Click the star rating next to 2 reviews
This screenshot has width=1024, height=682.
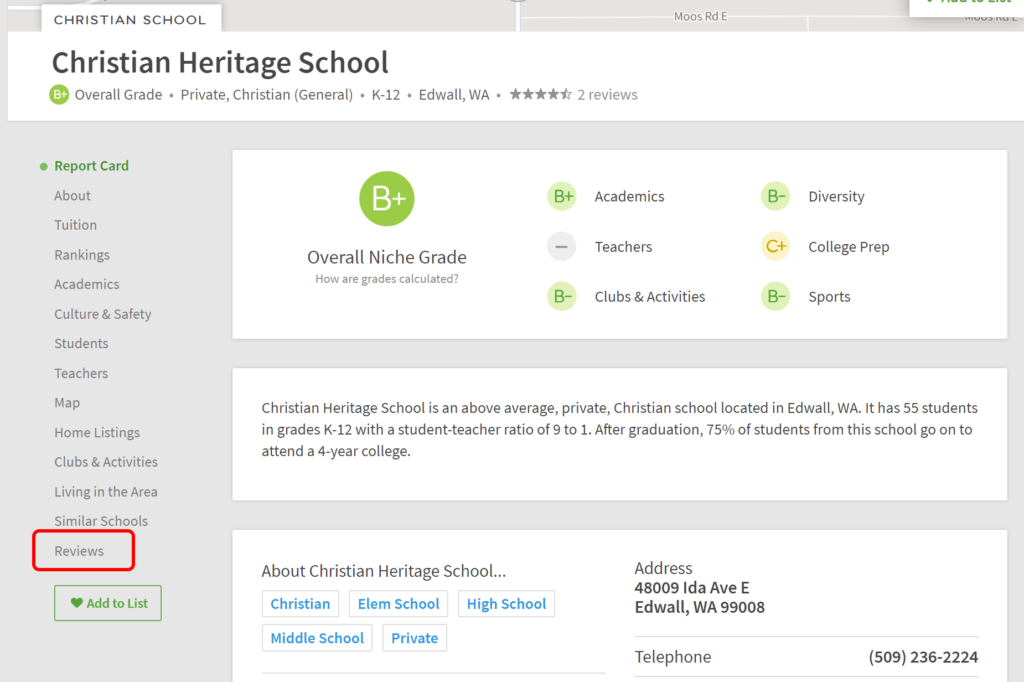click(x=540, y=95)
